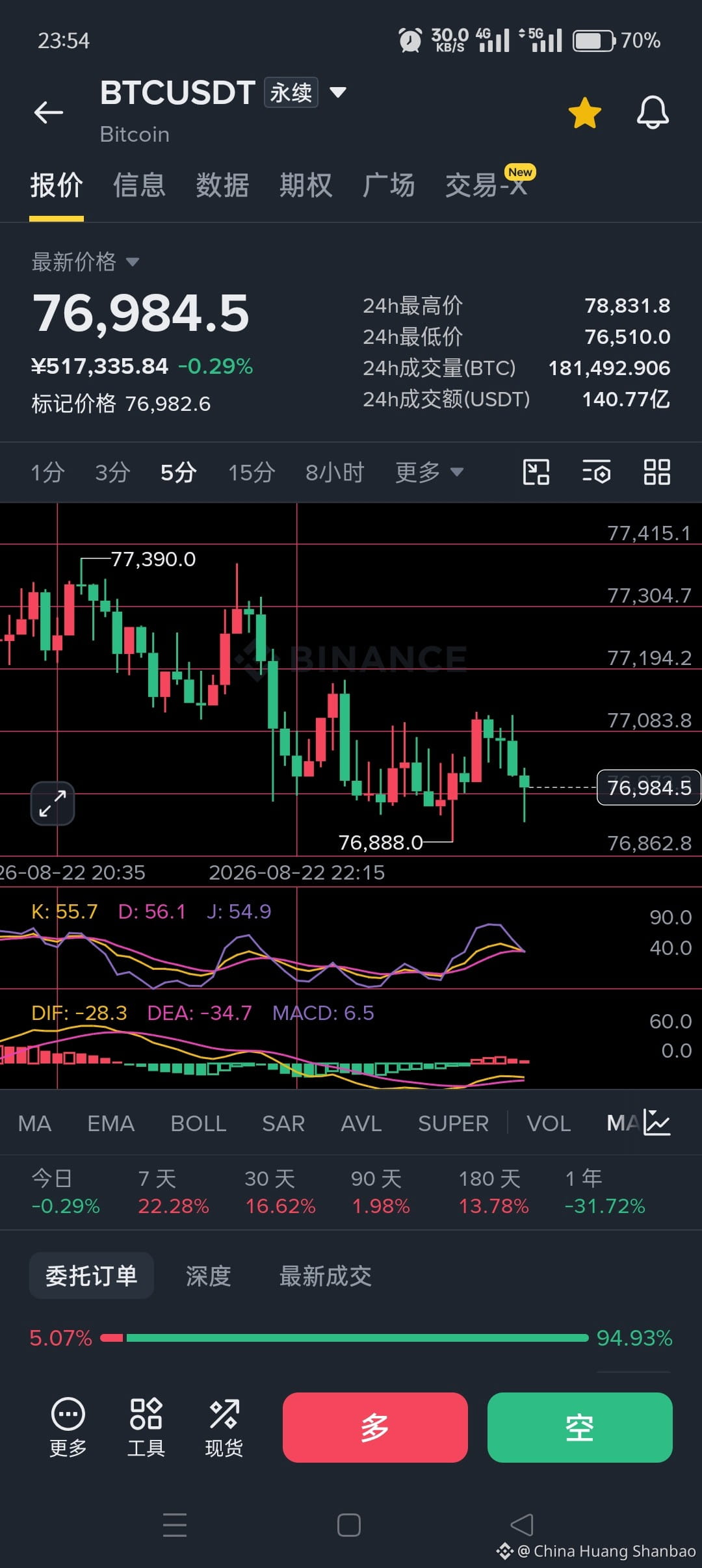The width and height of the screenshot is (702, 1568).
Task: Open the 数据 tab
Action: 223,185
